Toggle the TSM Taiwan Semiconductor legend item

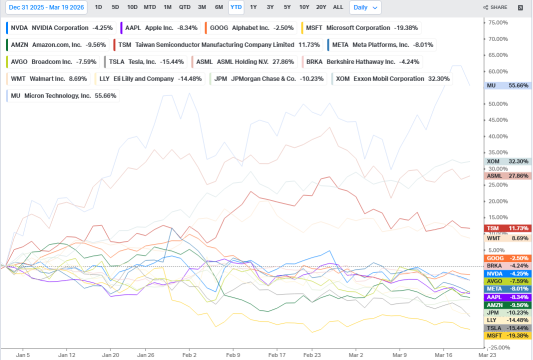[x=218, y=45]
